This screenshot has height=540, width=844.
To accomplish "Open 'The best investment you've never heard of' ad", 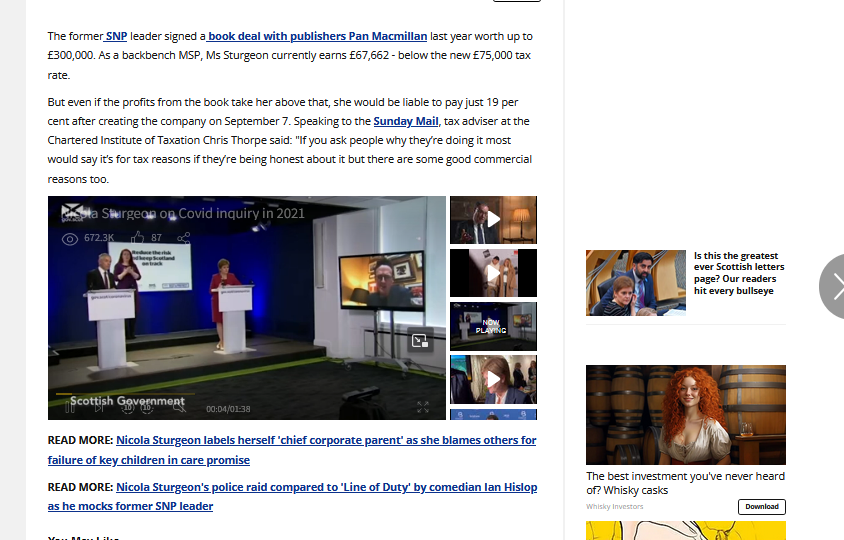I will (x=685, y=483).
